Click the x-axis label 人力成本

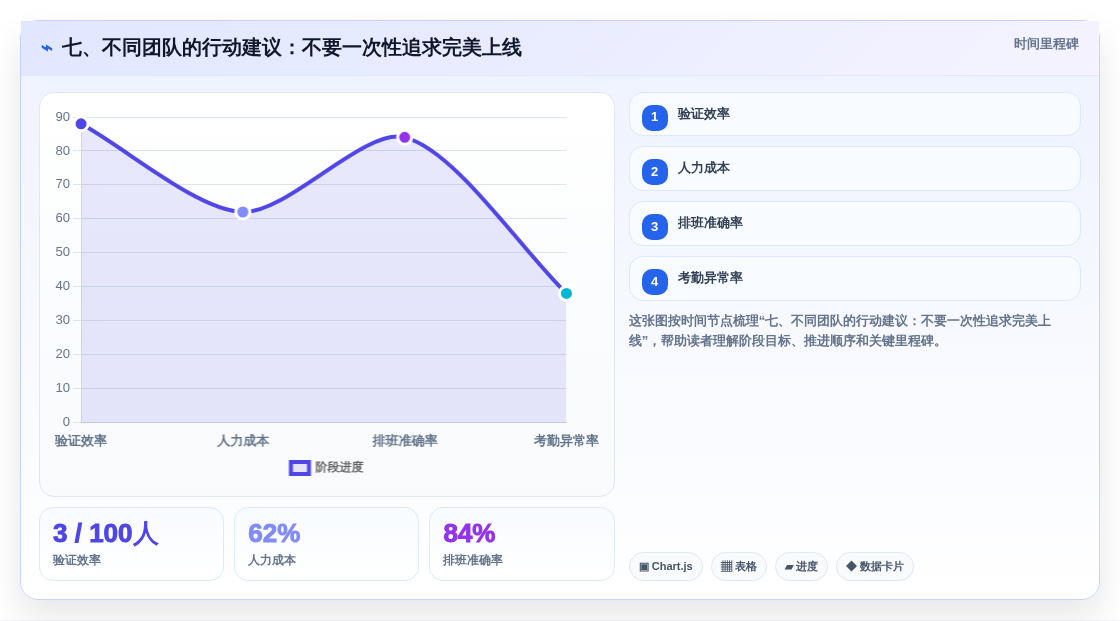tap(243, 441)
